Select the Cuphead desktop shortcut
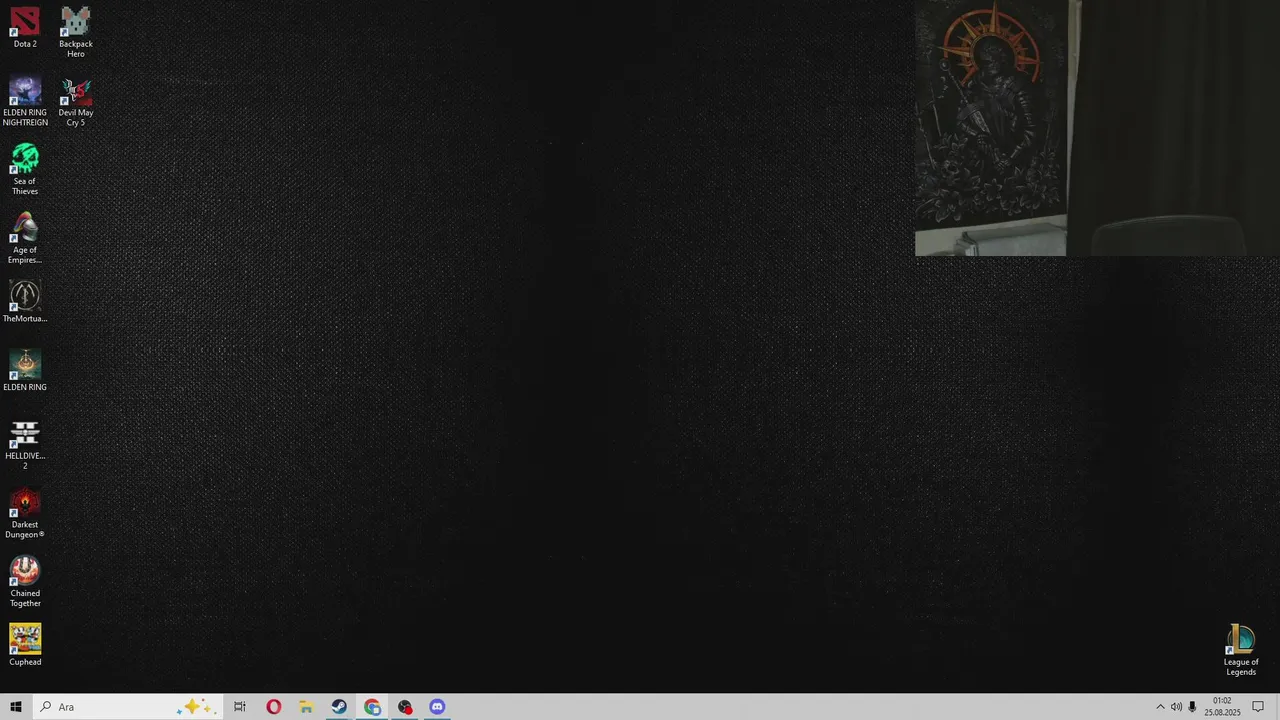 (x=25, y=646)
